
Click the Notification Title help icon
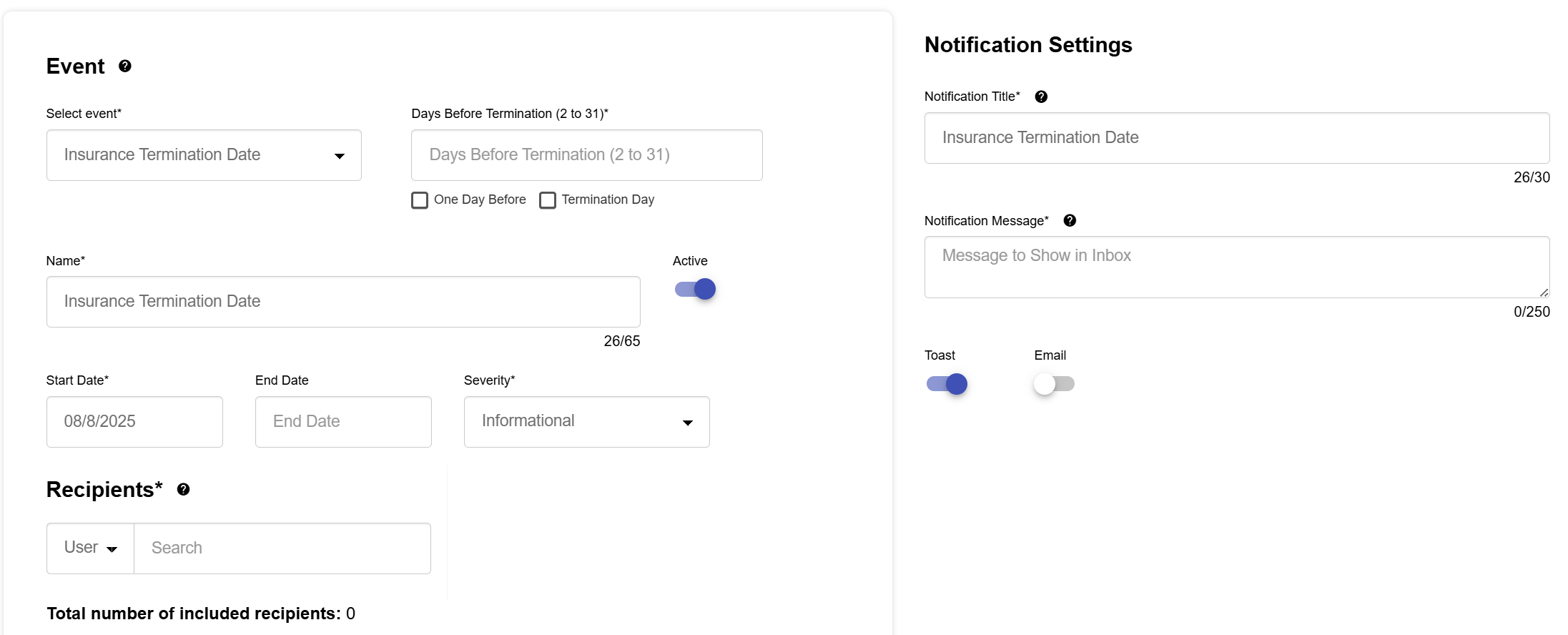(1041, 97)
